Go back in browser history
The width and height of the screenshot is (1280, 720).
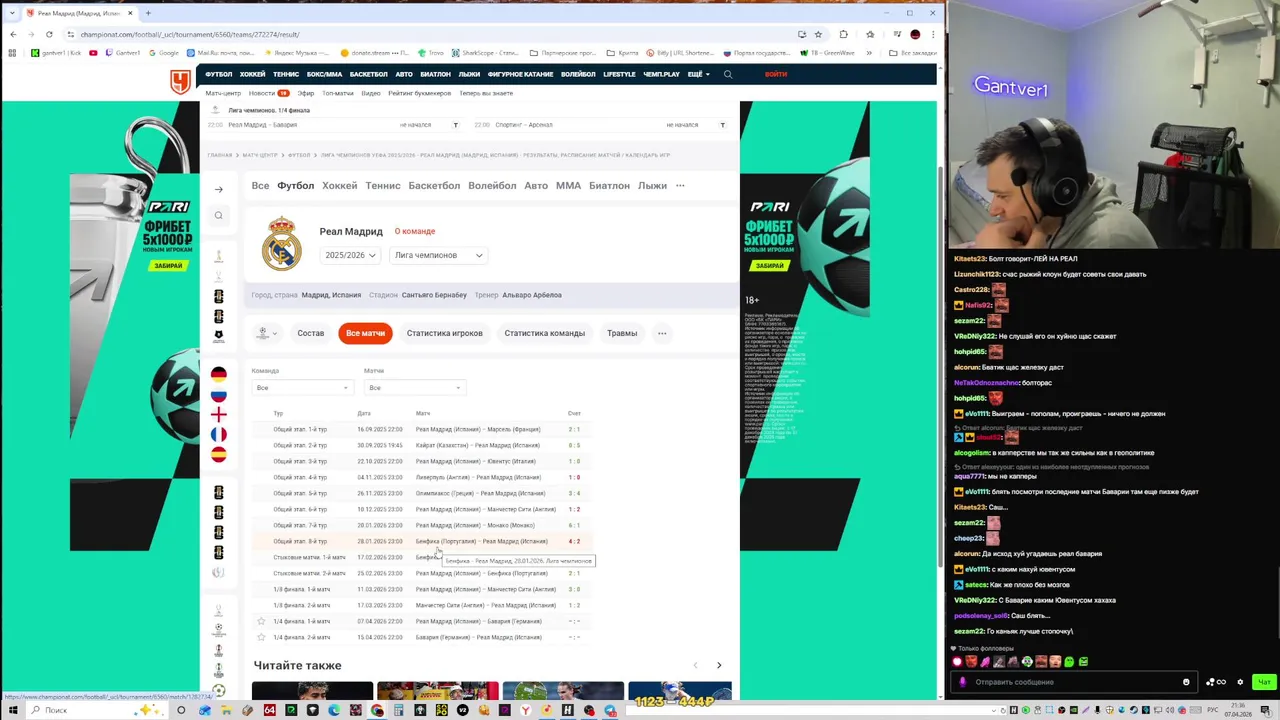pos(13,34)
